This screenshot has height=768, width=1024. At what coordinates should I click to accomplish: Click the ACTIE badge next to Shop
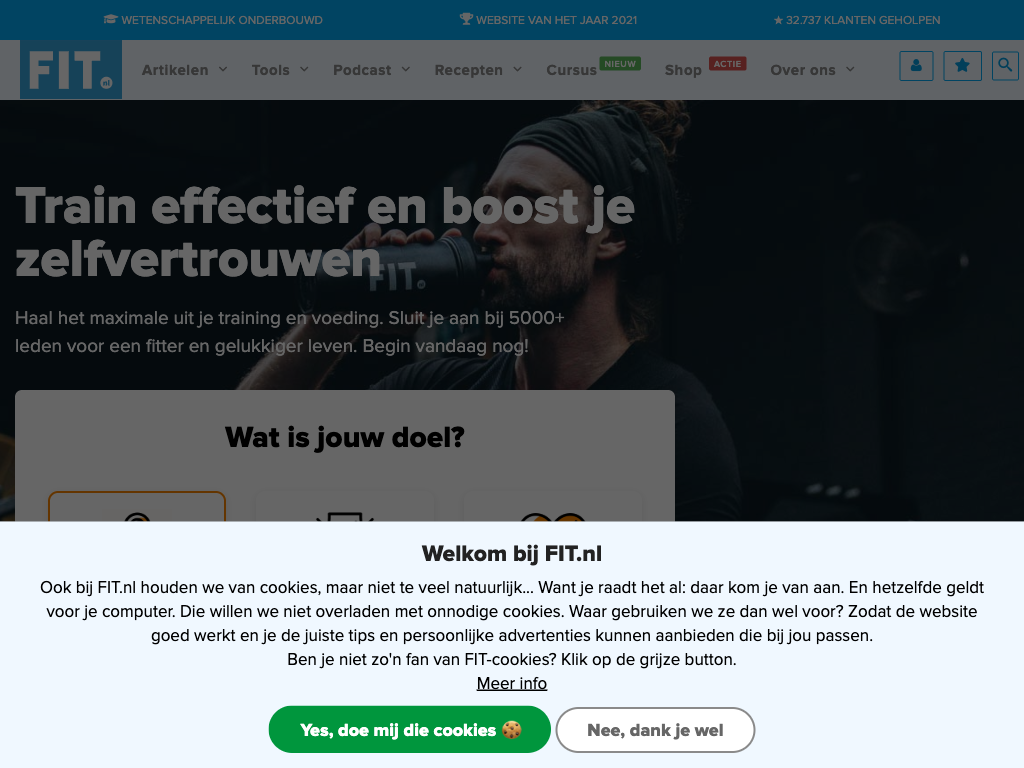pos(727,64)
